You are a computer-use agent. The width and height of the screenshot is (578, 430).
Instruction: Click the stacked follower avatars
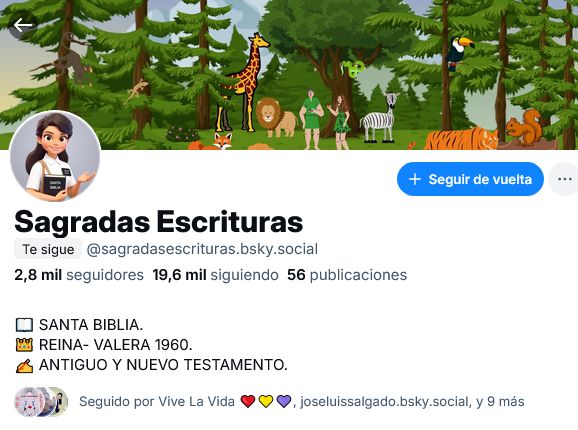pyautogui.click(x=41, y=402)
